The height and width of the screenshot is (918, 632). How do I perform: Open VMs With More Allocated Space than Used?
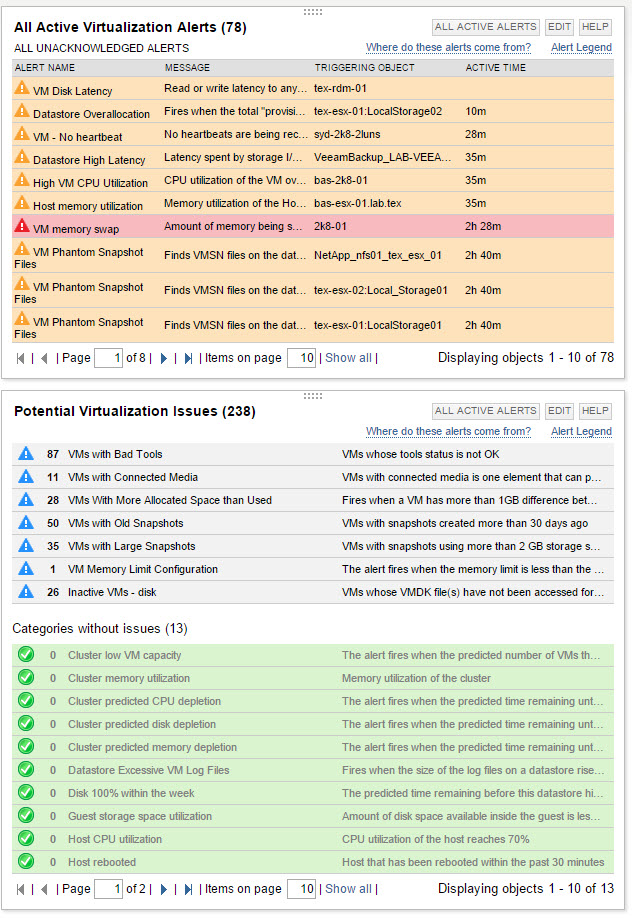(170, 500)
